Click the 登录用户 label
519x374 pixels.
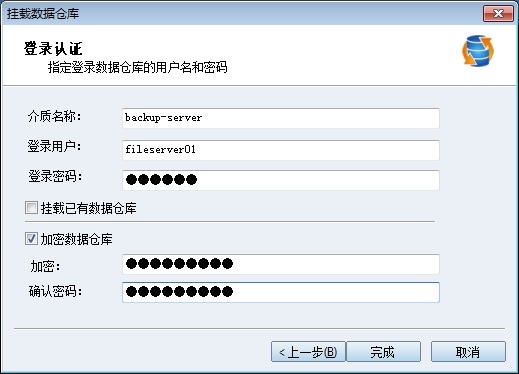(x=54, y=146)
